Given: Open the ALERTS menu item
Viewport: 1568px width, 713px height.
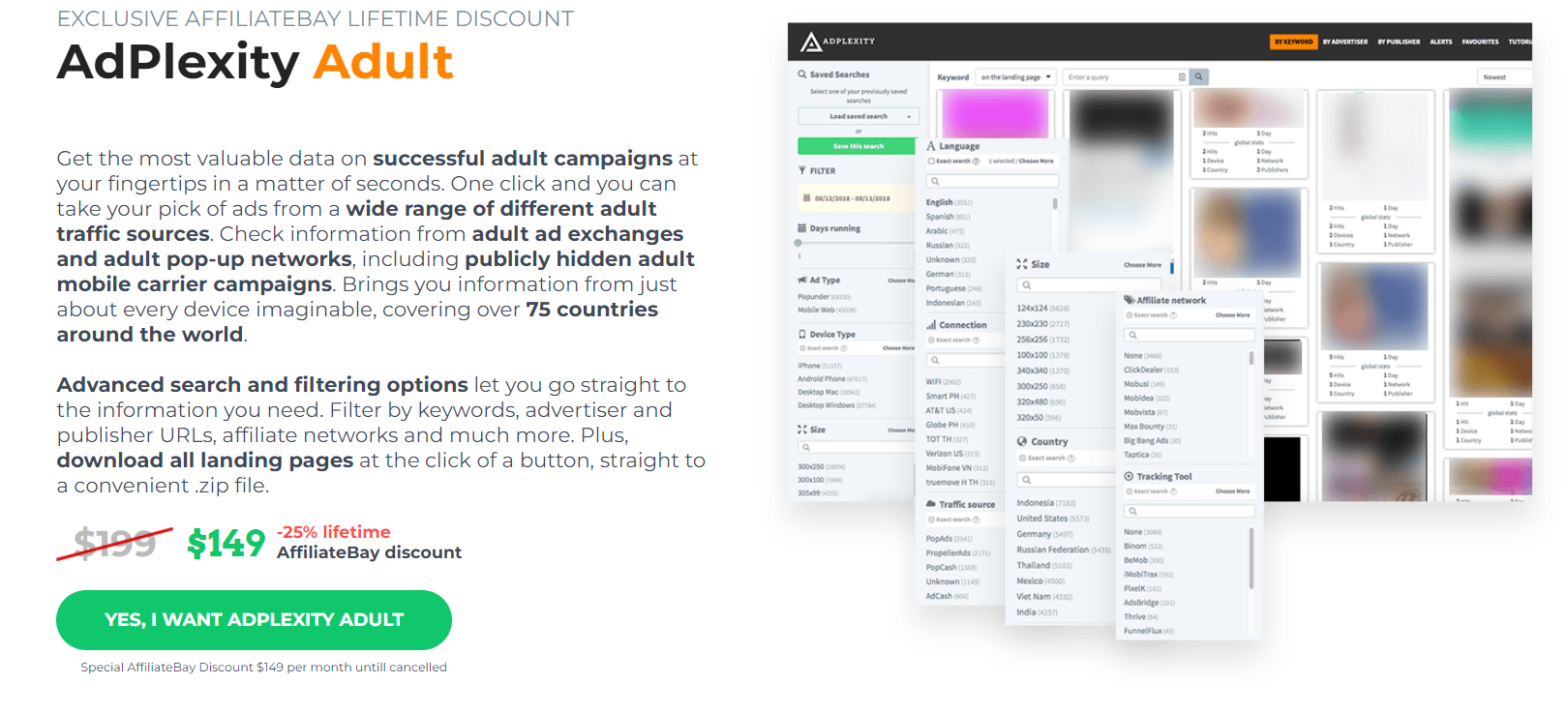Looking at the screenshot, I should (x=1441, y=42).
